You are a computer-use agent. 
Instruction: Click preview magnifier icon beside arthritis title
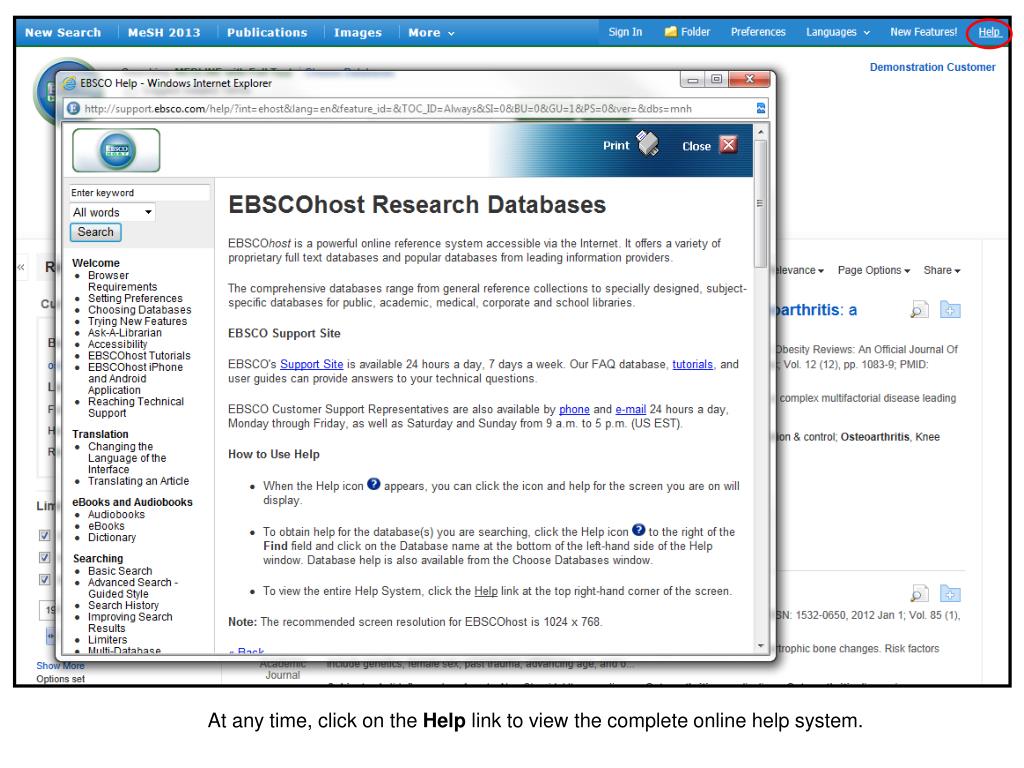pos(920,310)
